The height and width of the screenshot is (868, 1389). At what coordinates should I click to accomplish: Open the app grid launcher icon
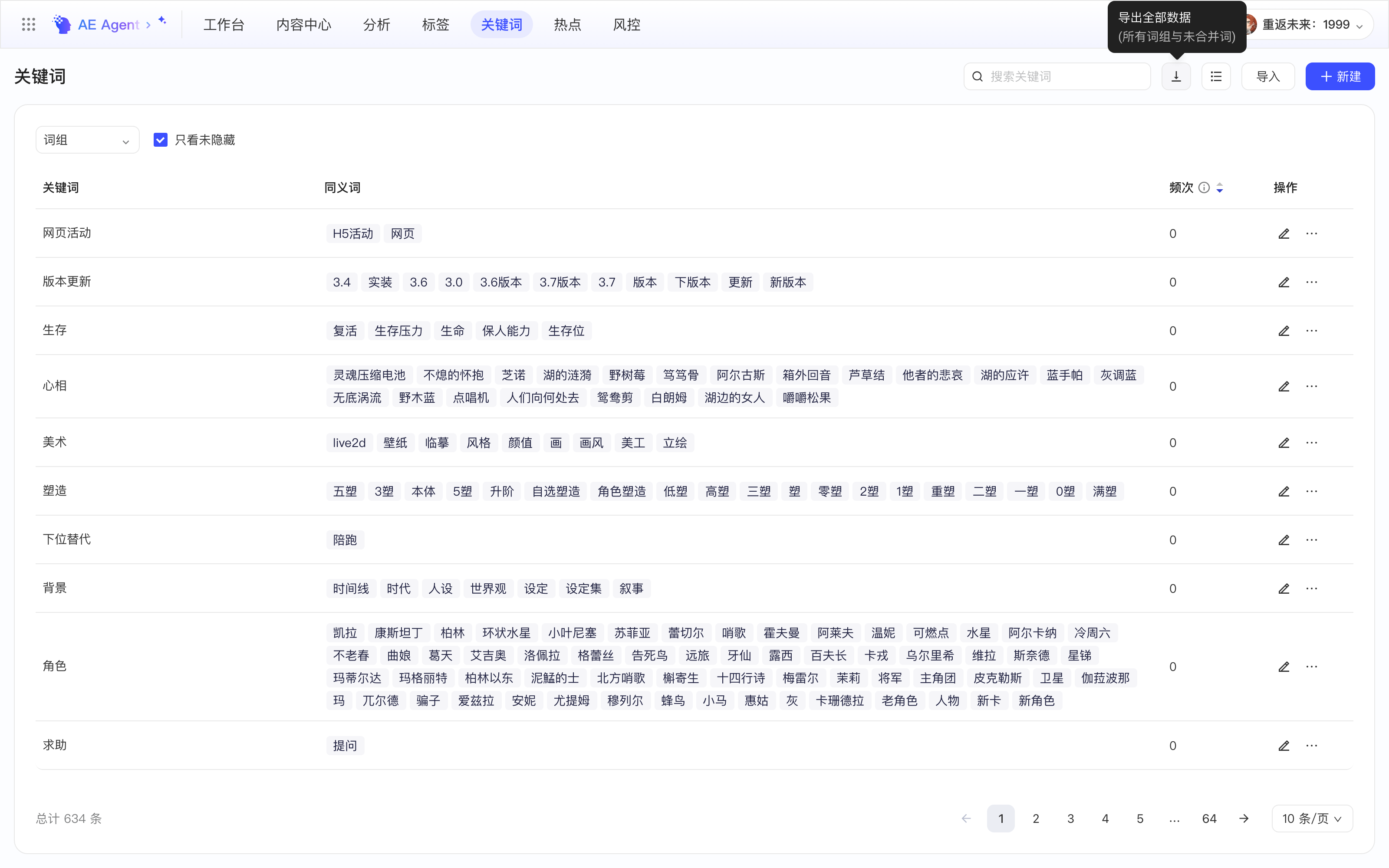click(28, 25)
